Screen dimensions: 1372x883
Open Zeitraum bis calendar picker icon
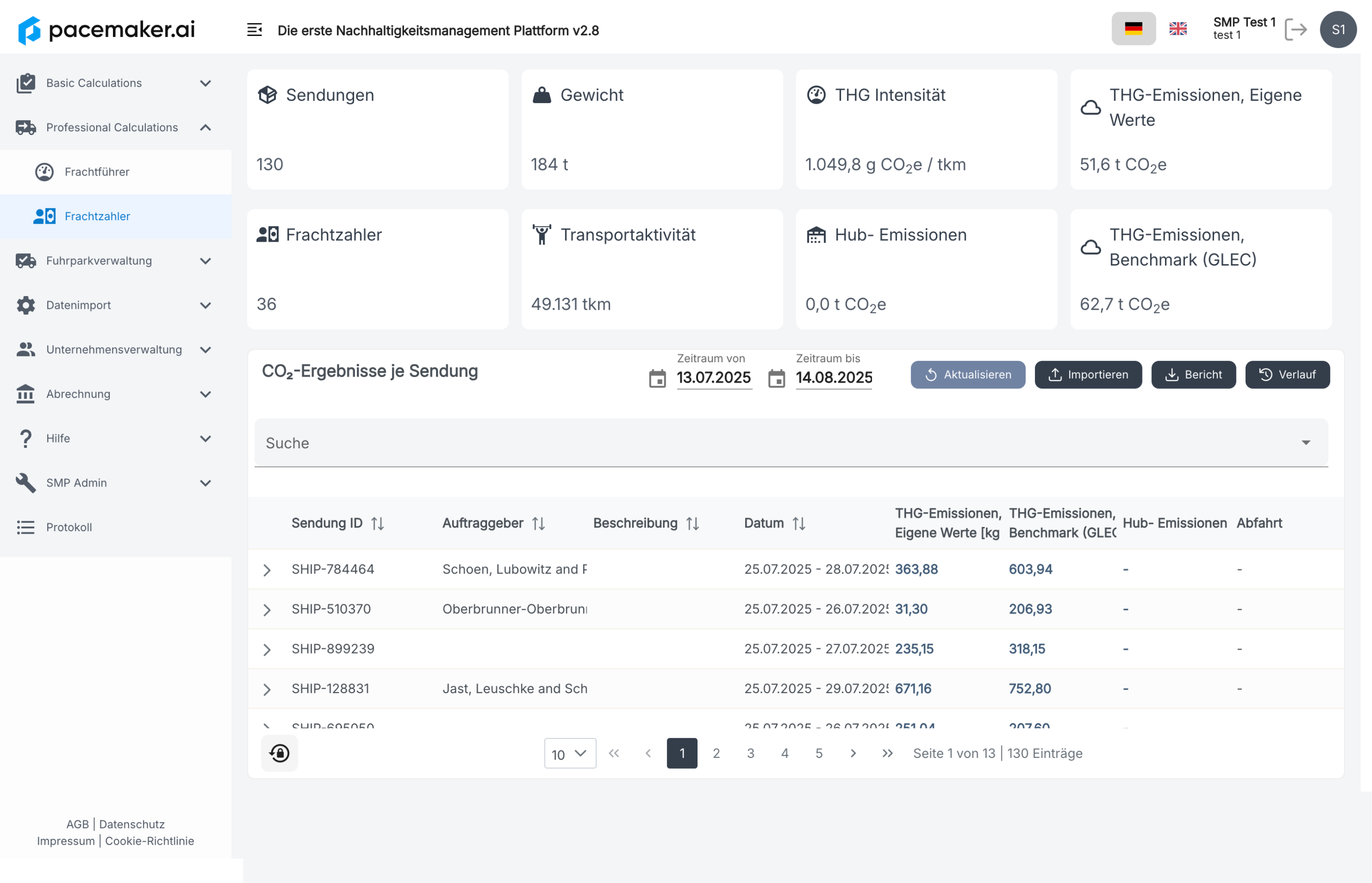(x=777, y=379)
